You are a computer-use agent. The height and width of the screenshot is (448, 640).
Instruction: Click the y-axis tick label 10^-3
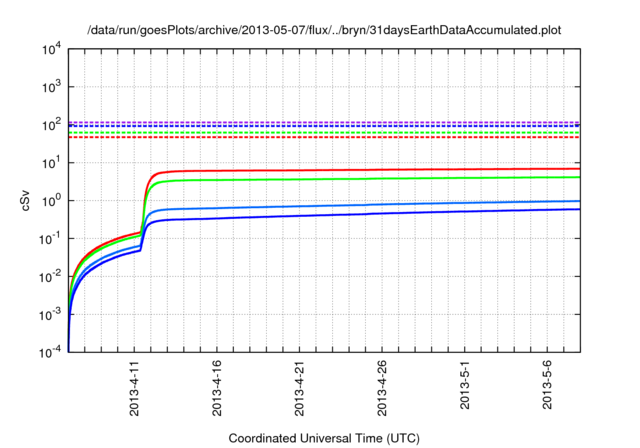[51, 315]
